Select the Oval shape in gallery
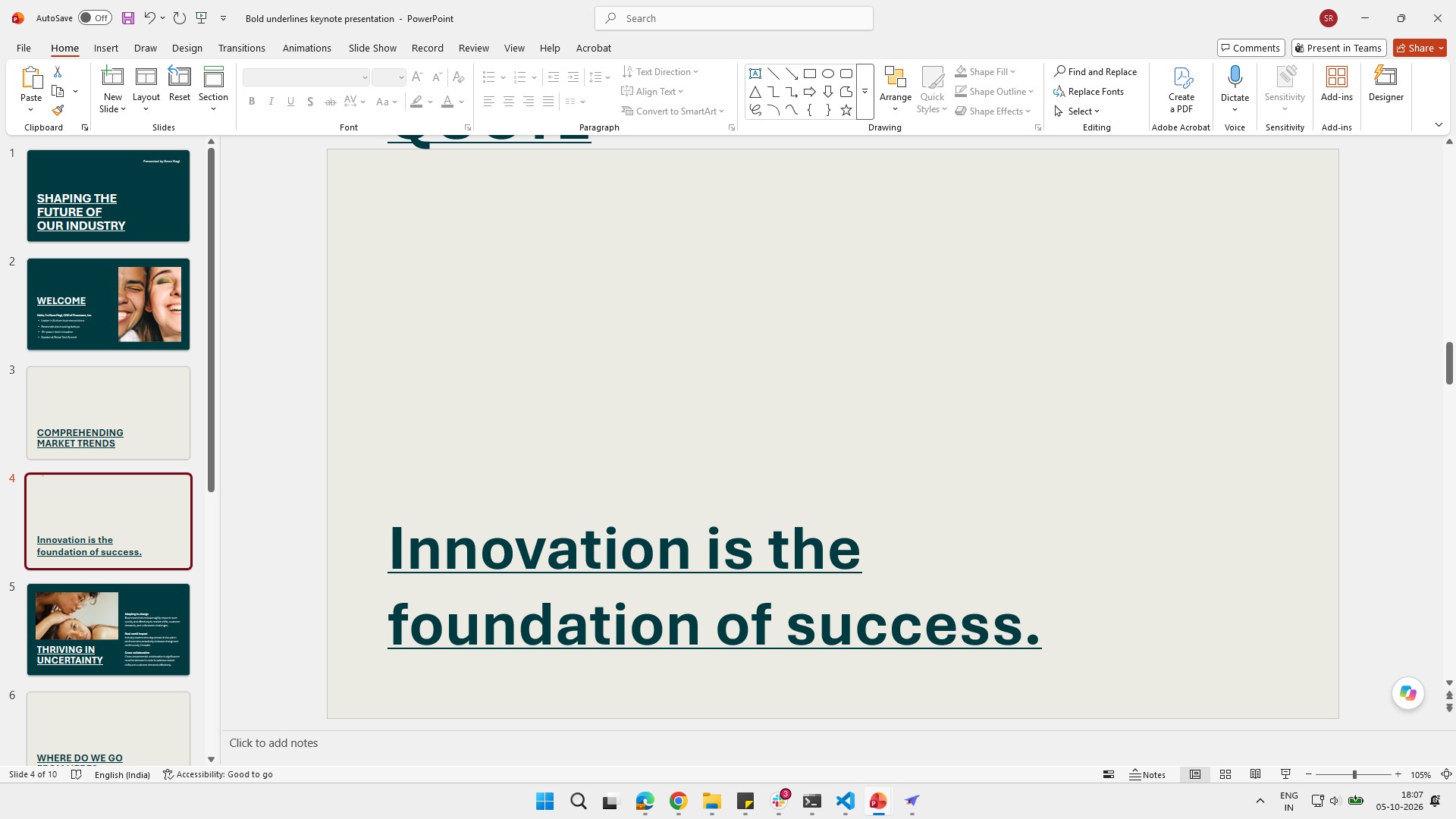This screenshot has height=819, width=1456. (x=828, y=74)
